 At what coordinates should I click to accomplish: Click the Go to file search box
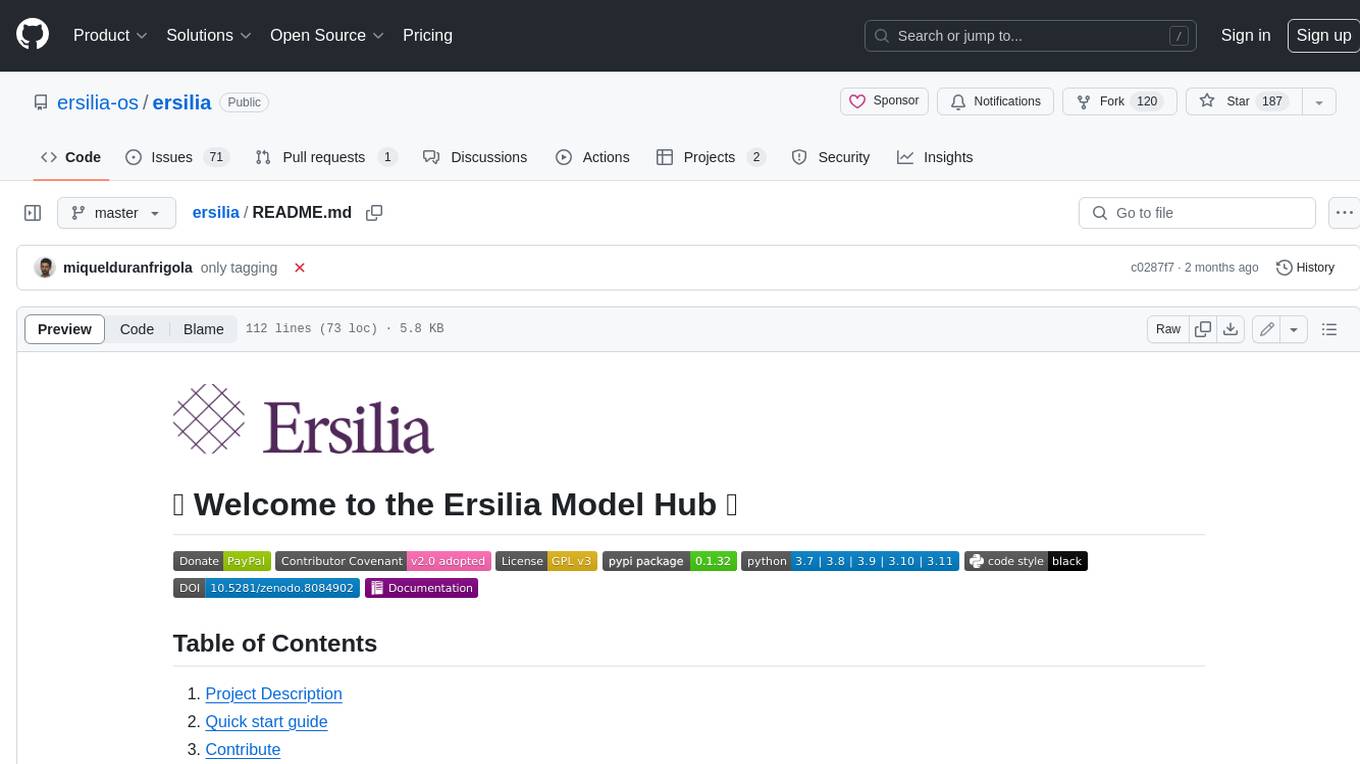tap(1197, 213)
